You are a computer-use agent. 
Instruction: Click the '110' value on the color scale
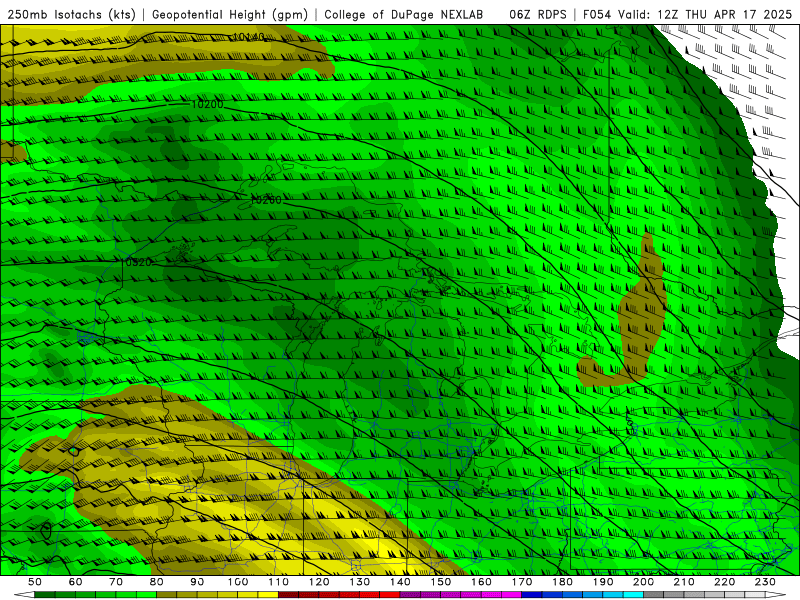click(279, 582)
